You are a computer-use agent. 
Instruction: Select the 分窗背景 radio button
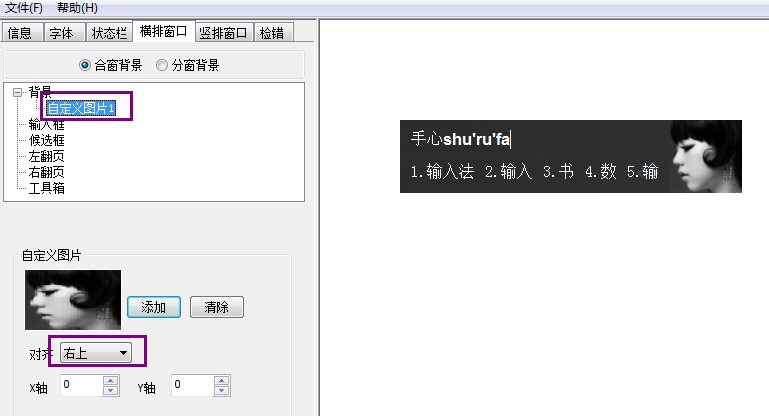pyautogui.click(x=187, y=65)
